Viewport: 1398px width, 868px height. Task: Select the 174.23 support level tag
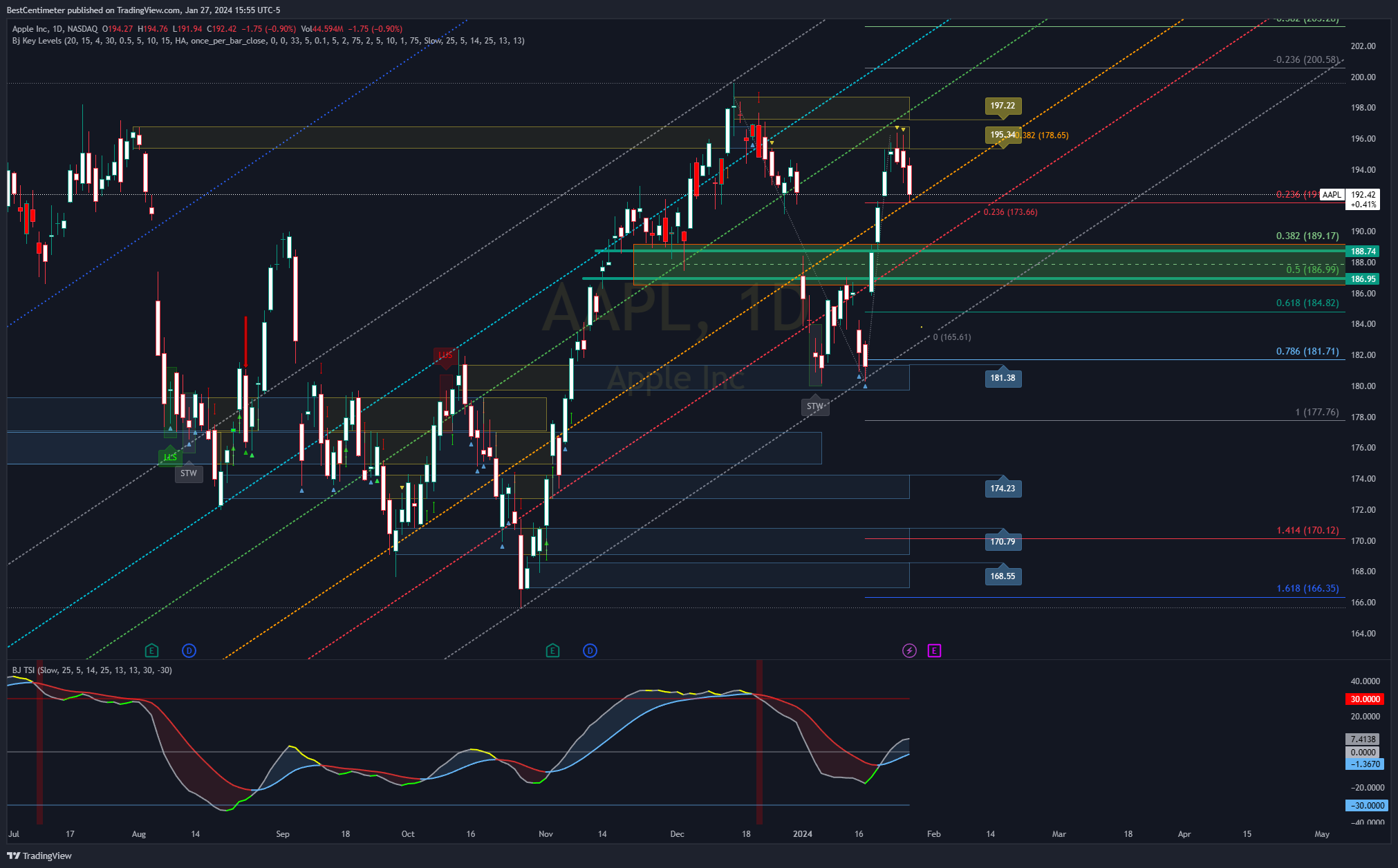pyautogui.click(x=1003, y=488)
